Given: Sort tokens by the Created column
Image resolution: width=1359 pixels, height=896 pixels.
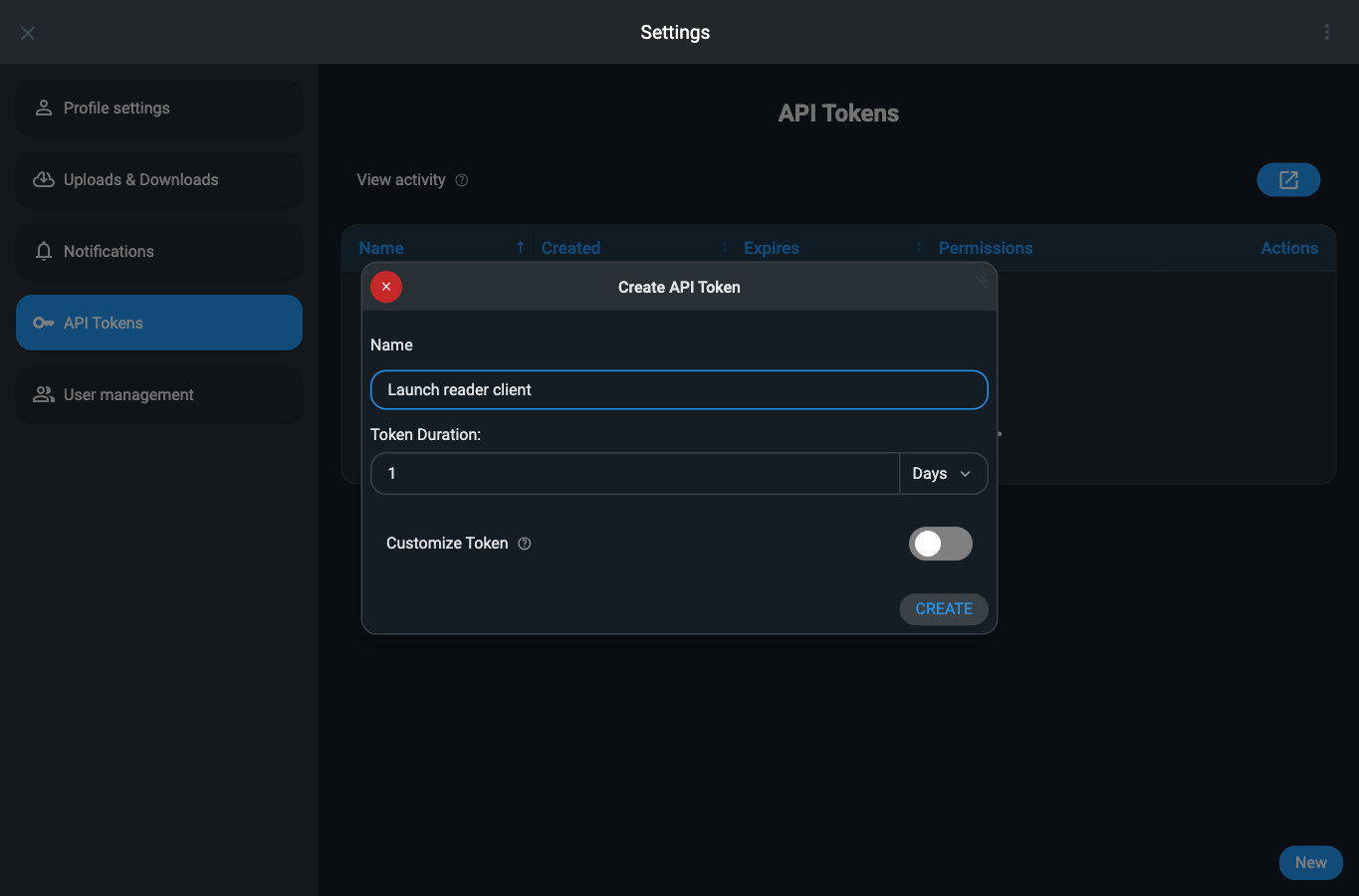Looking at the screenshot, I should click(570, 248).
